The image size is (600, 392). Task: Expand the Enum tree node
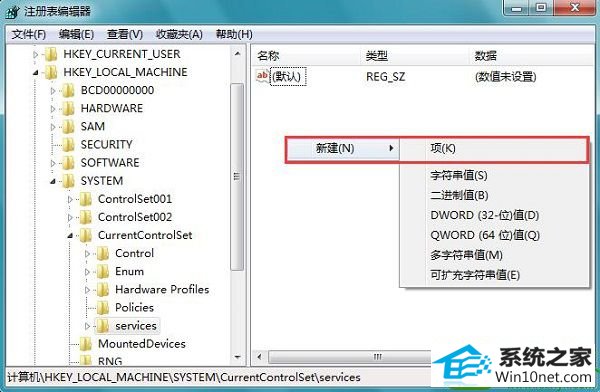87,272
